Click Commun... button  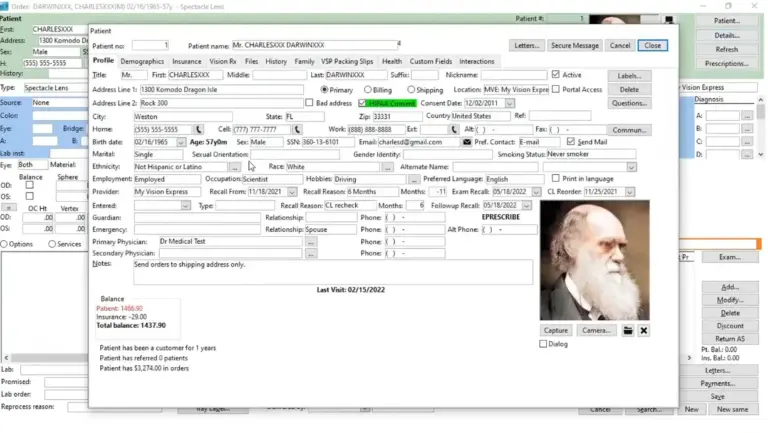(629, 130)
